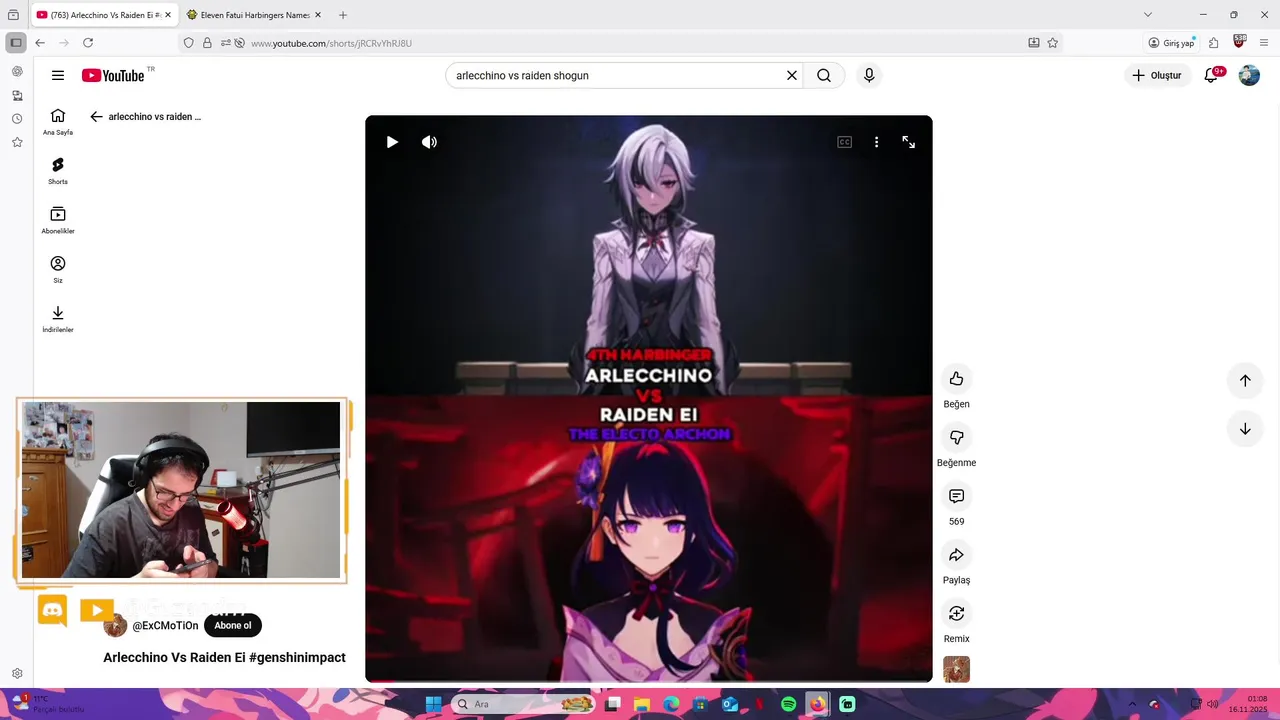Viewport: 1280px width, 720px height.
Task: Expand the short to fullscreen
Action: 908,142
